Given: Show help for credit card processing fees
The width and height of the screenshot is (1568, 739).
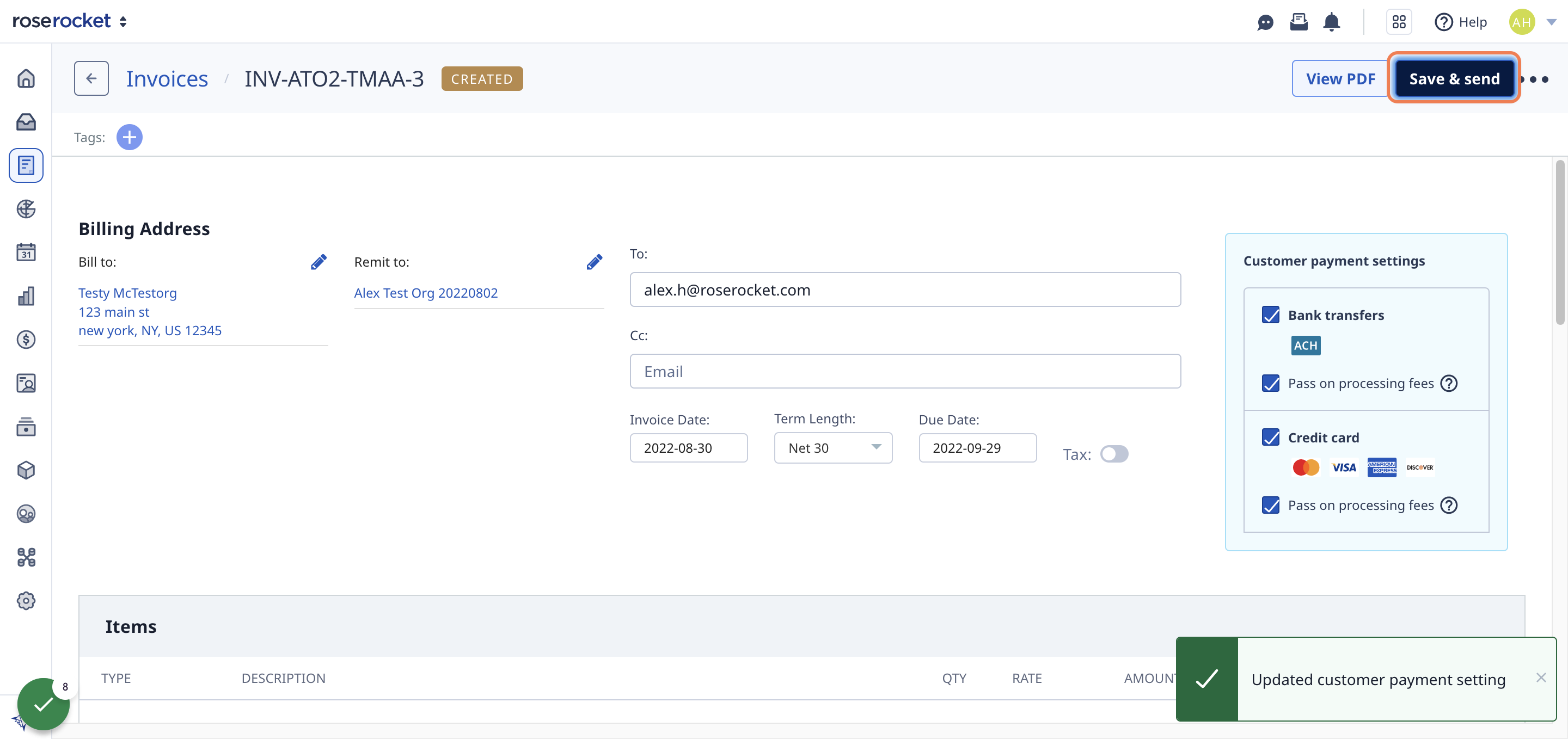Looking at the screenshot, I should (x=1449, y=506).
